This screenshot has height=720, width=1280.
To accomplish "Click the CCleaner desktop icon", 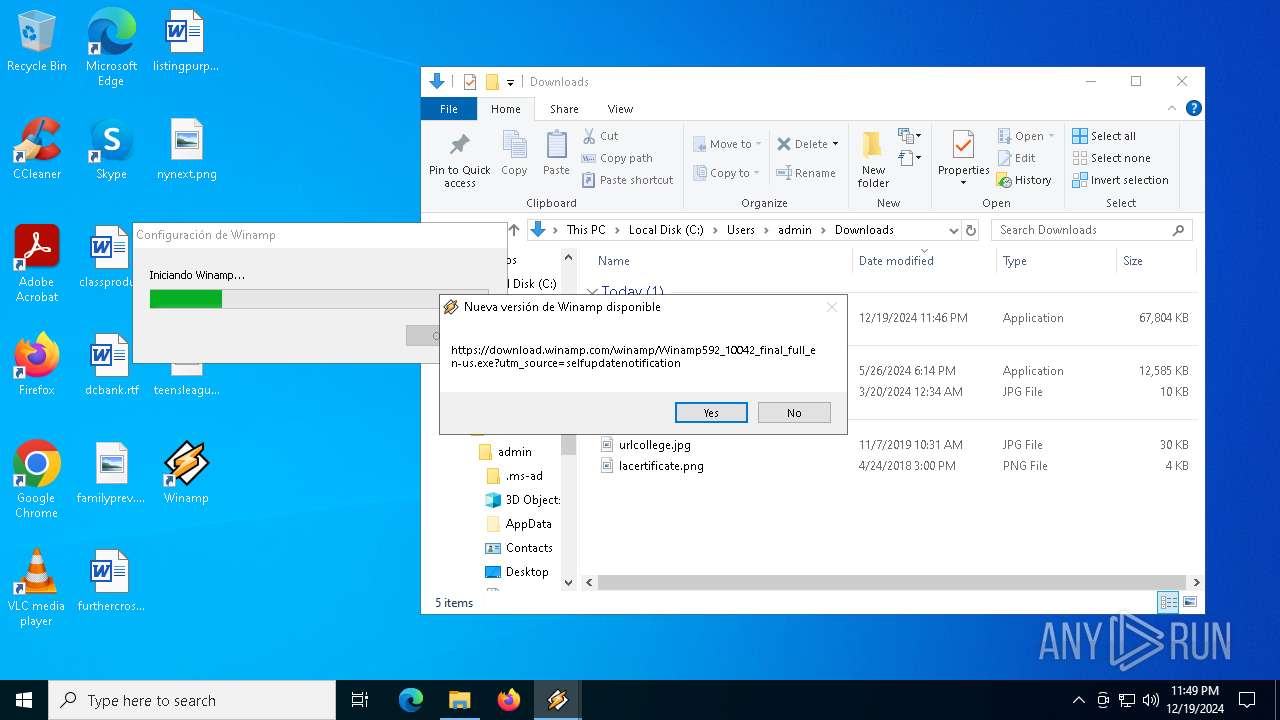I will pos(37,148).
